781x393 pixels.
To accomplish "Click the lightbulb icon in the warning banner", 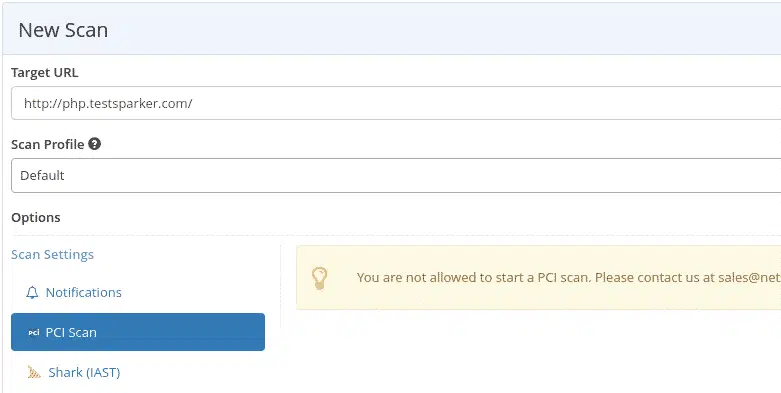I will (319, 278).
